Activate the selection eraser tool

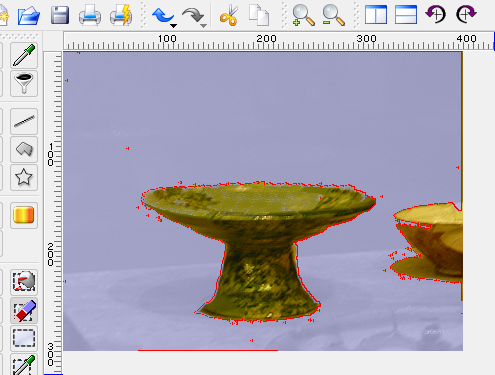[x=24, y=311]
